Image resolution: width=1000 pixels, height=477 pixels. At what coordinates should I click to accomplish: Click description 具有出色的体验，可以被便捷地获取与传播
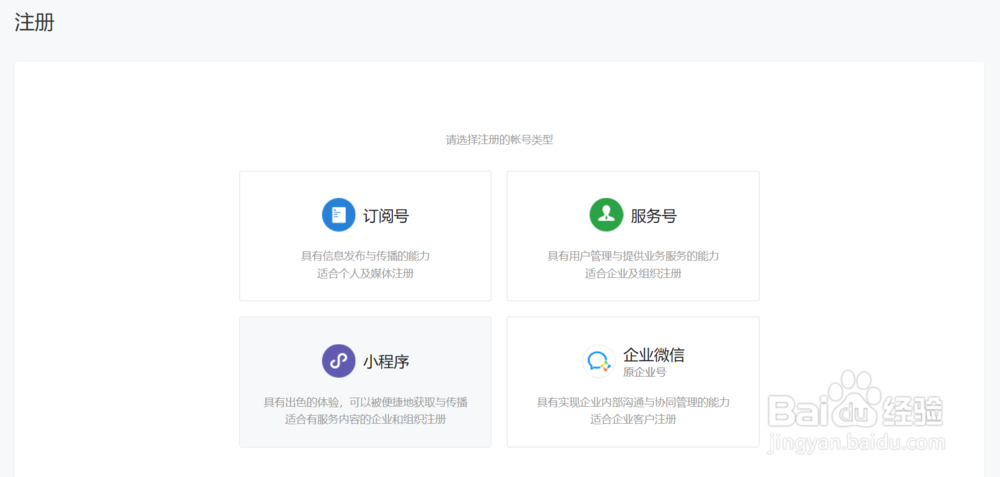[x=365, y=402]
